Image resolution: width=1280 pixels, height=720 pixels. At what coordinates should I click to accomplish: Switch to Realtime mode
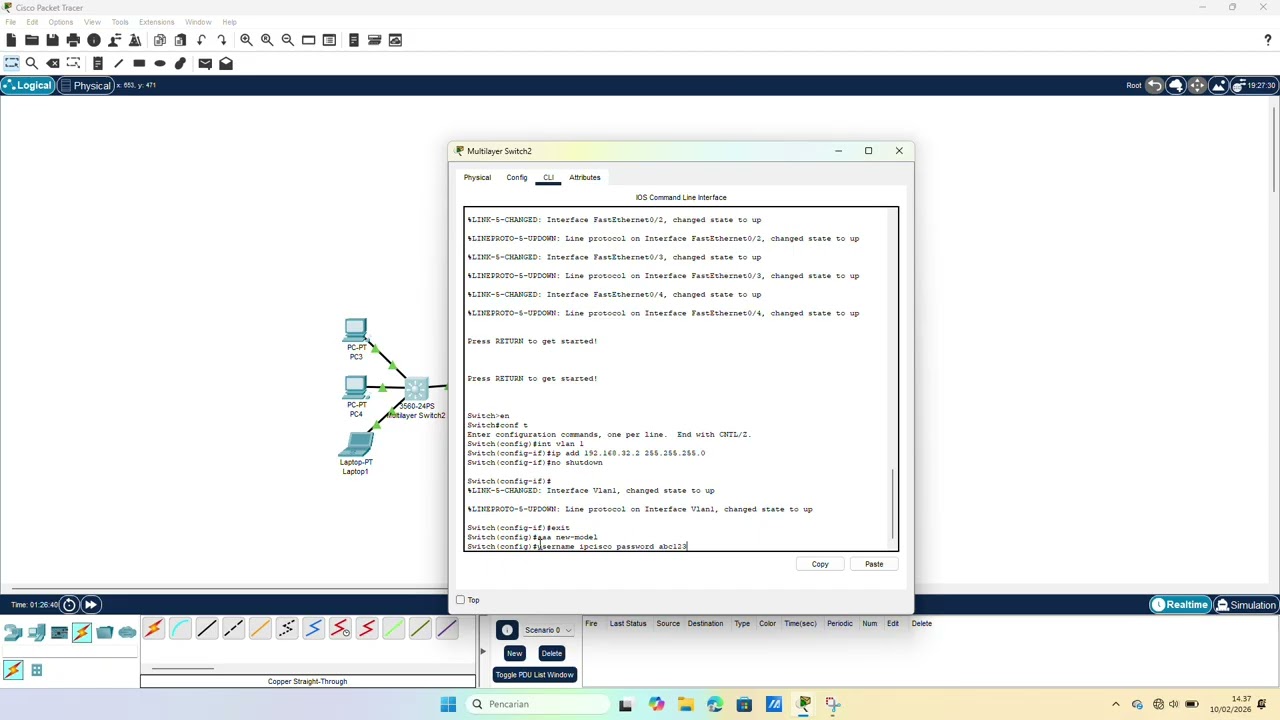[x=1179, y=605]
